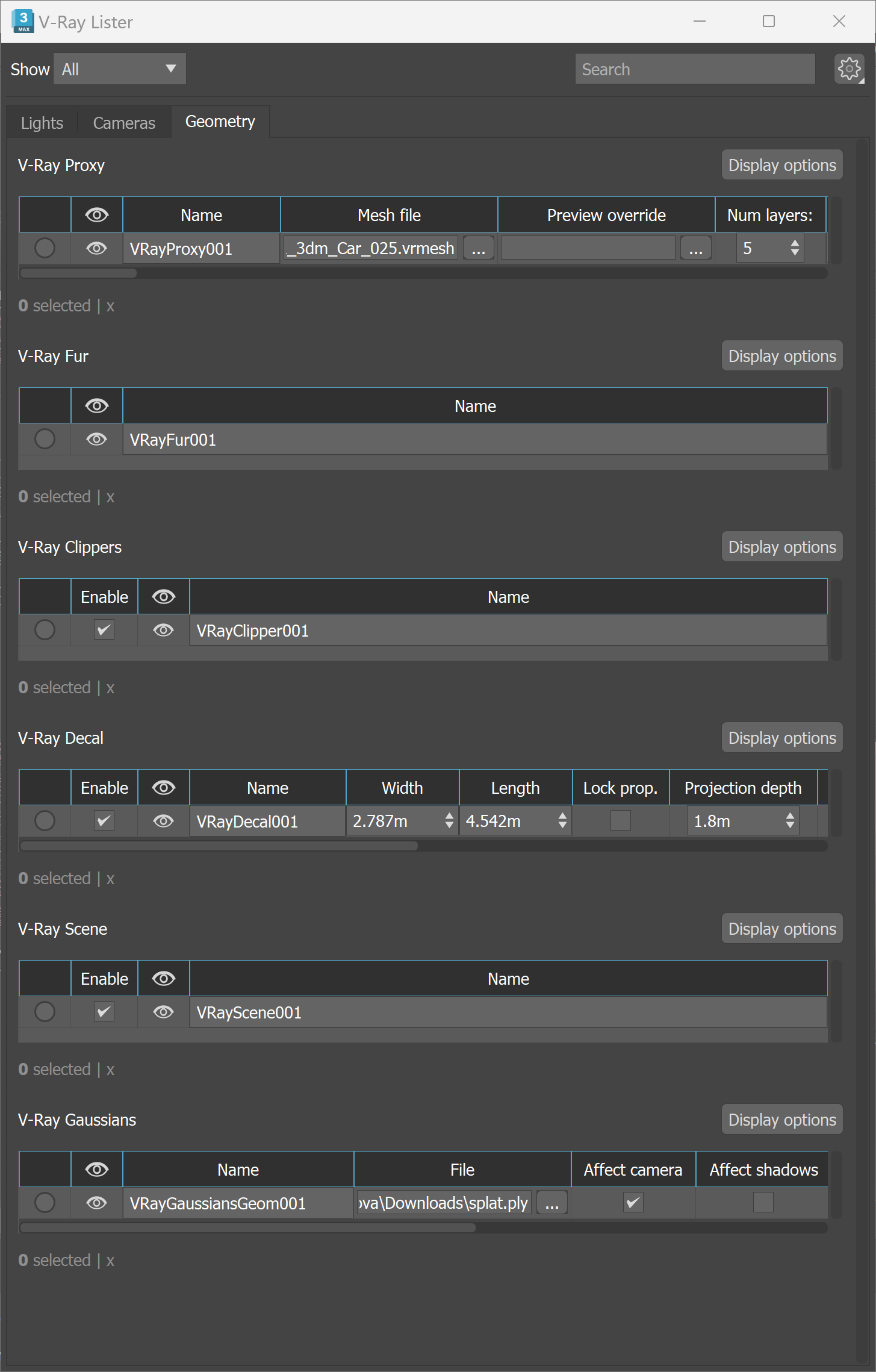Click the V-Ray Proxy horizontal scrollbar
Screen dimensions: 876x1372
(78, 273)
